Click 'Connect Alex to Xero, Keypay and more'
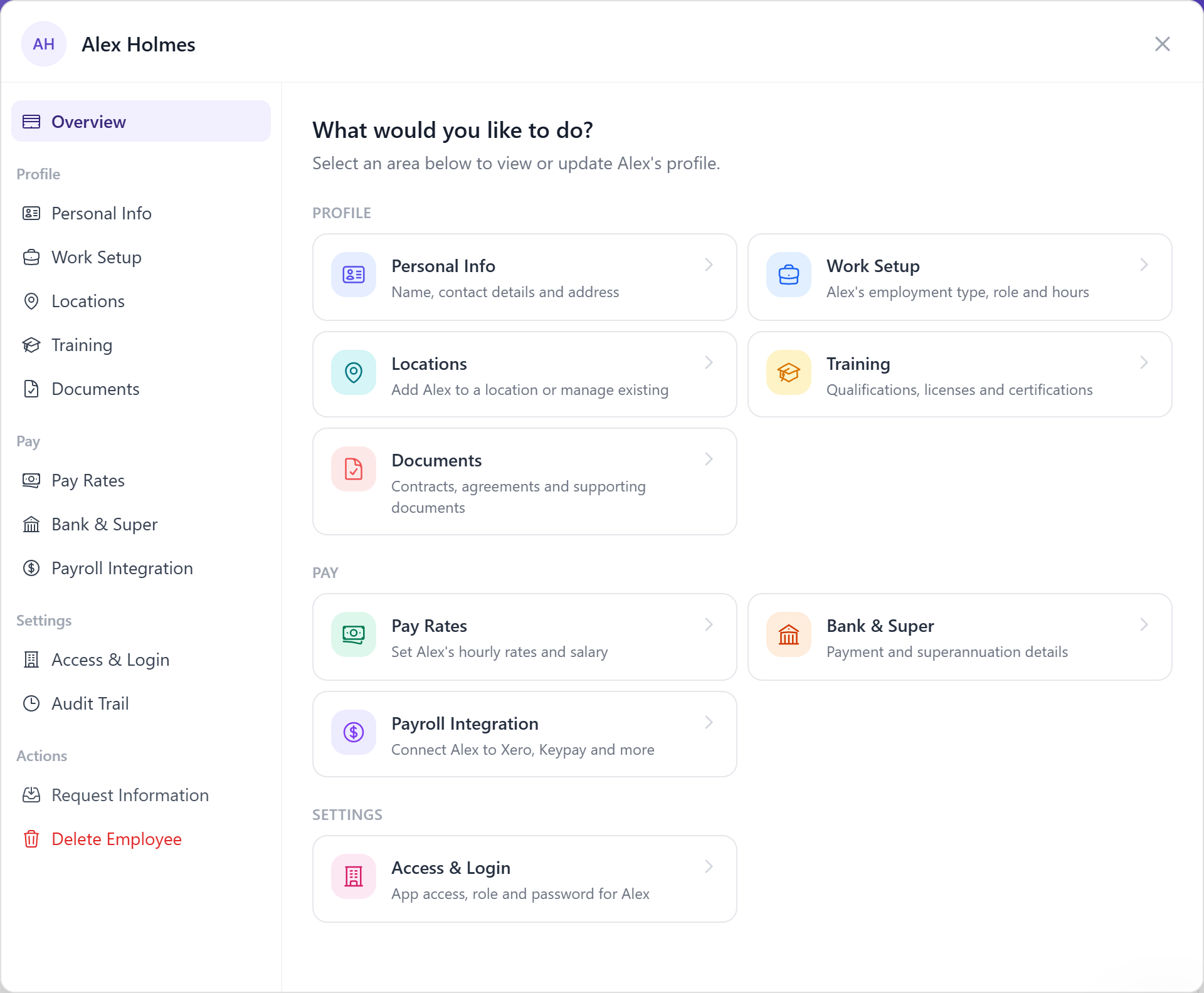This screenshot has width=1204, height=993. coord(522,750)
